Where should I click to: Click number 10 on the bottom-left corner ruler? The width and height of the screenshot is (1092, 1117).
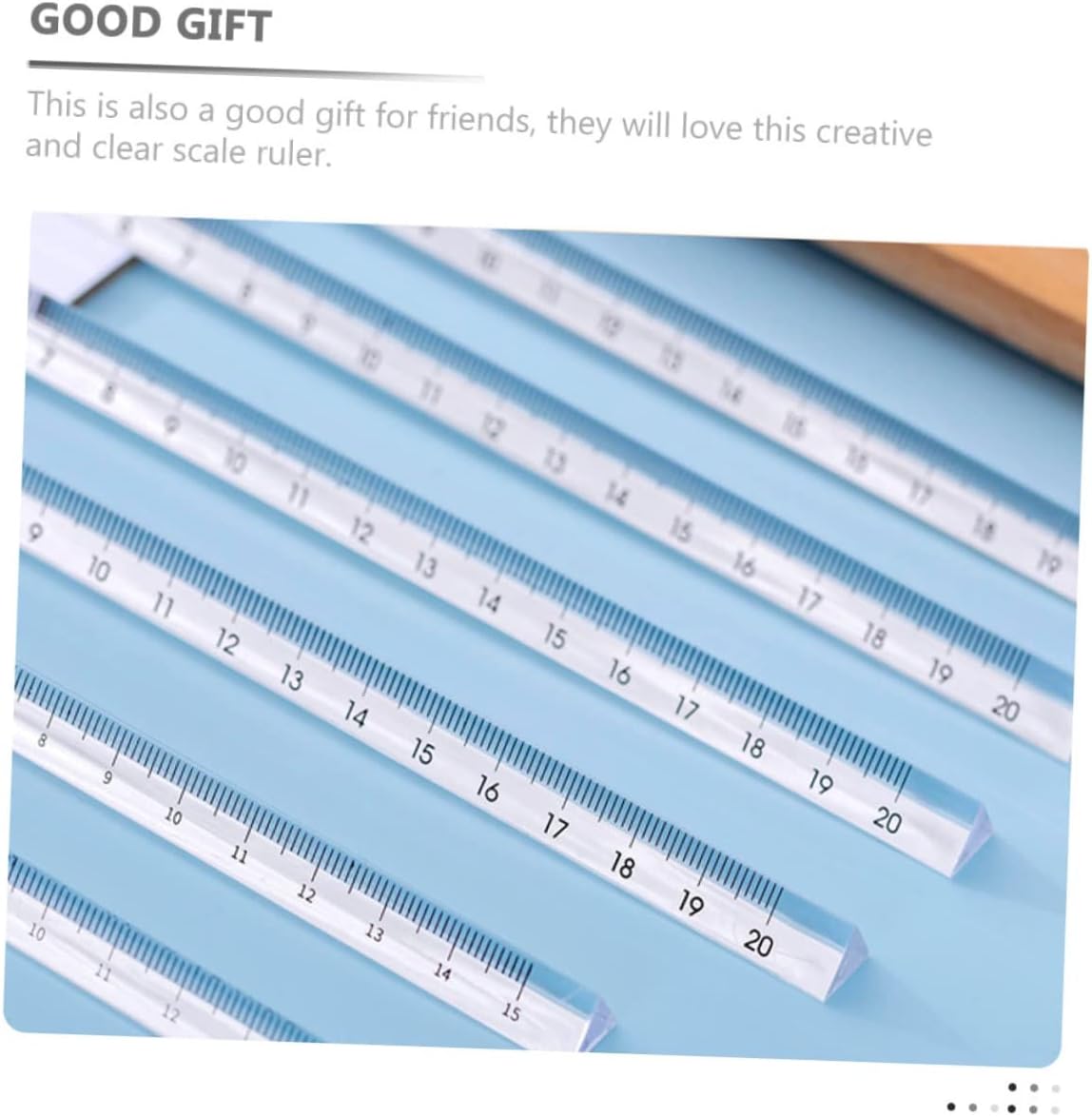click(35, 931)
